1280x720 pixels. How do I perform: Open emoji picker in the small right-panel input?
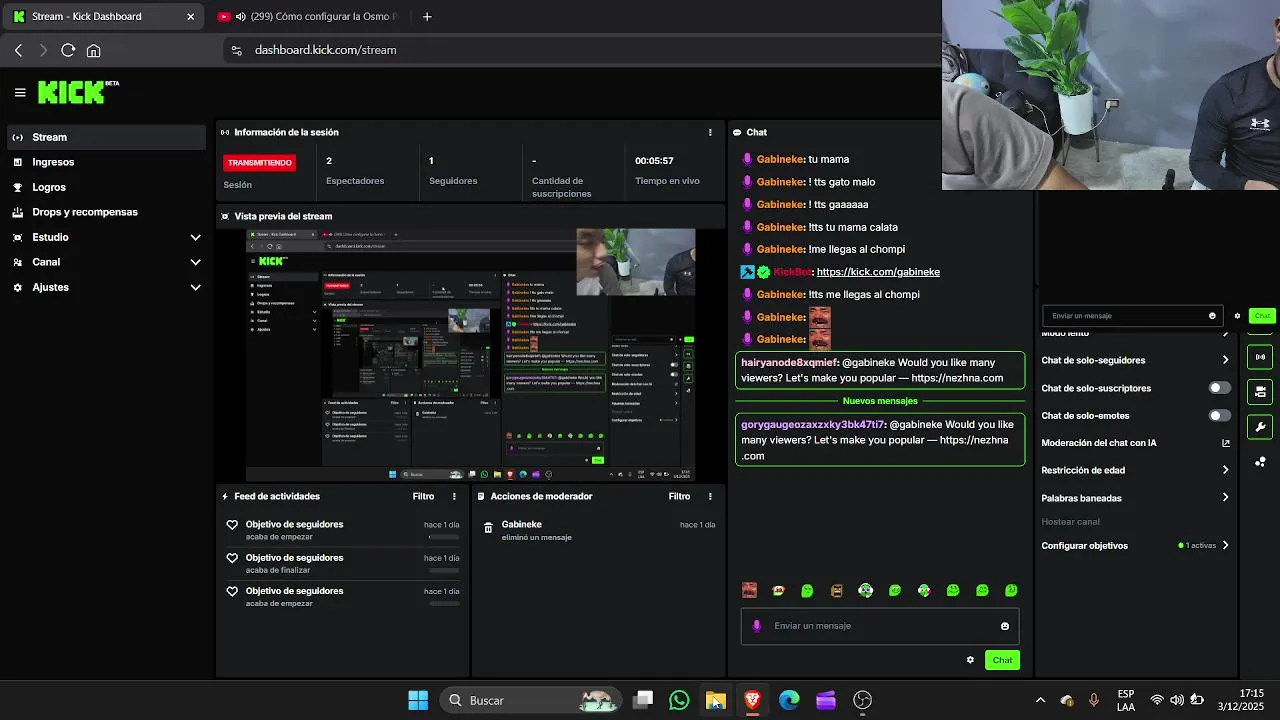point(1212,316)
